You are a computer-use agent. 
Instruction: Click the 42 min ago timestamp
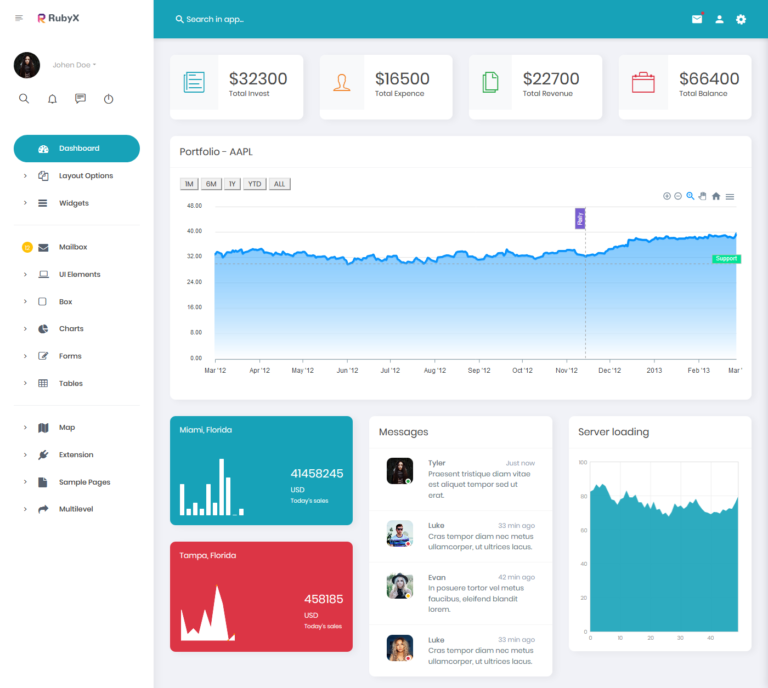[516, 577]
